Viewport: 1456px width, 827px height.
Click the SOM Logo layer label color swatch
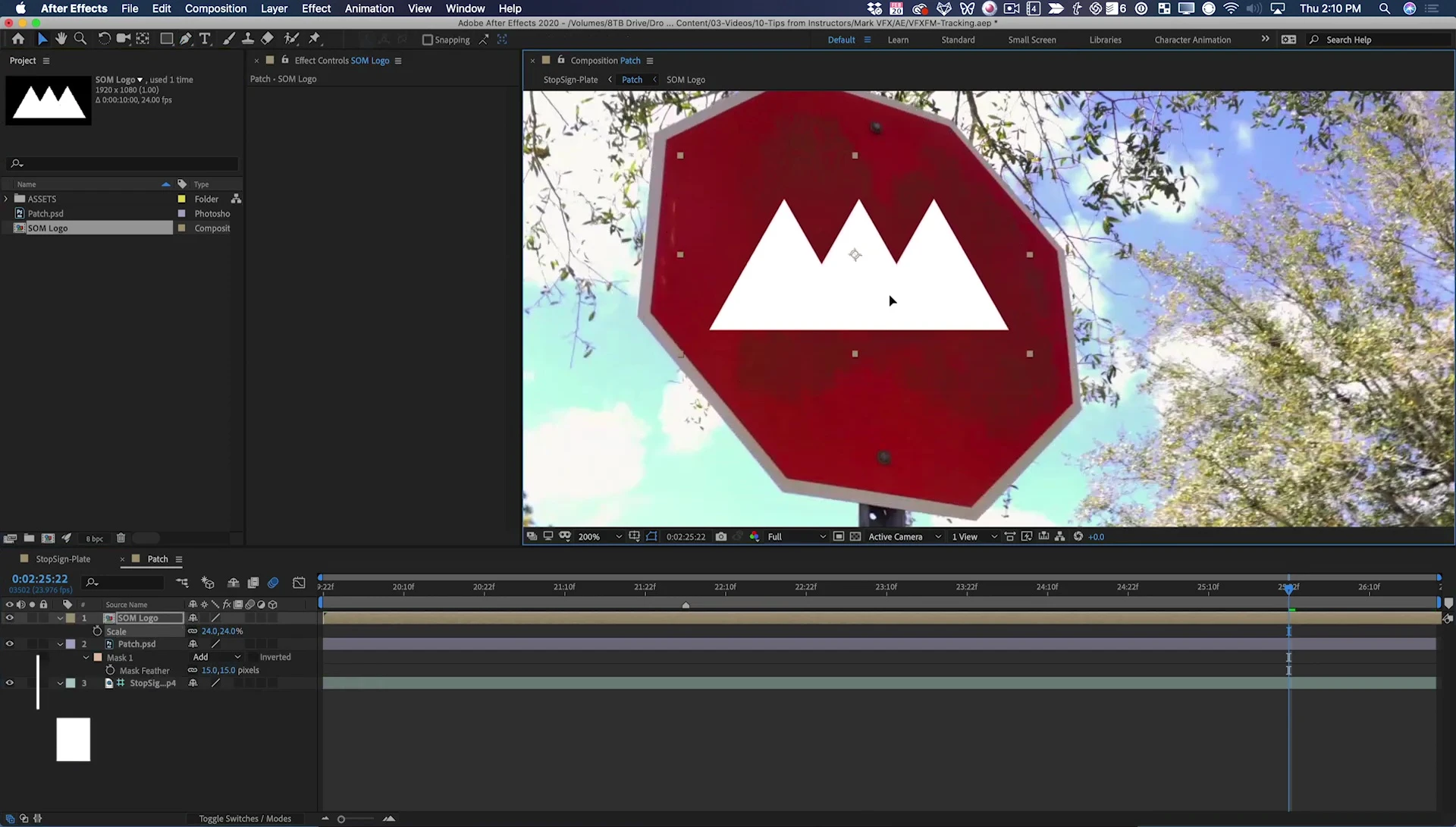71,618
